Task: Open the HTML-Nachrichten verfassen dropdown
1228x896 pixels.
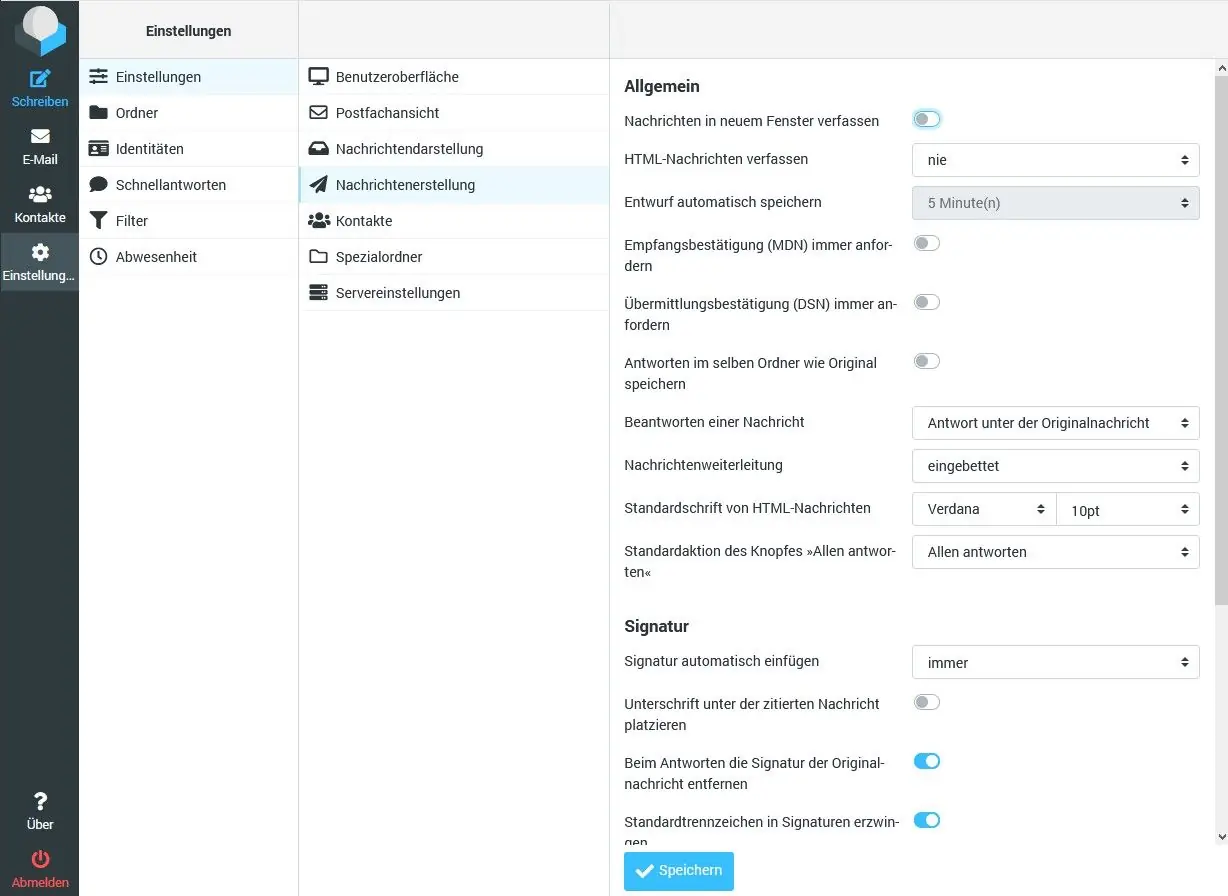Action: pos(1055,159)
